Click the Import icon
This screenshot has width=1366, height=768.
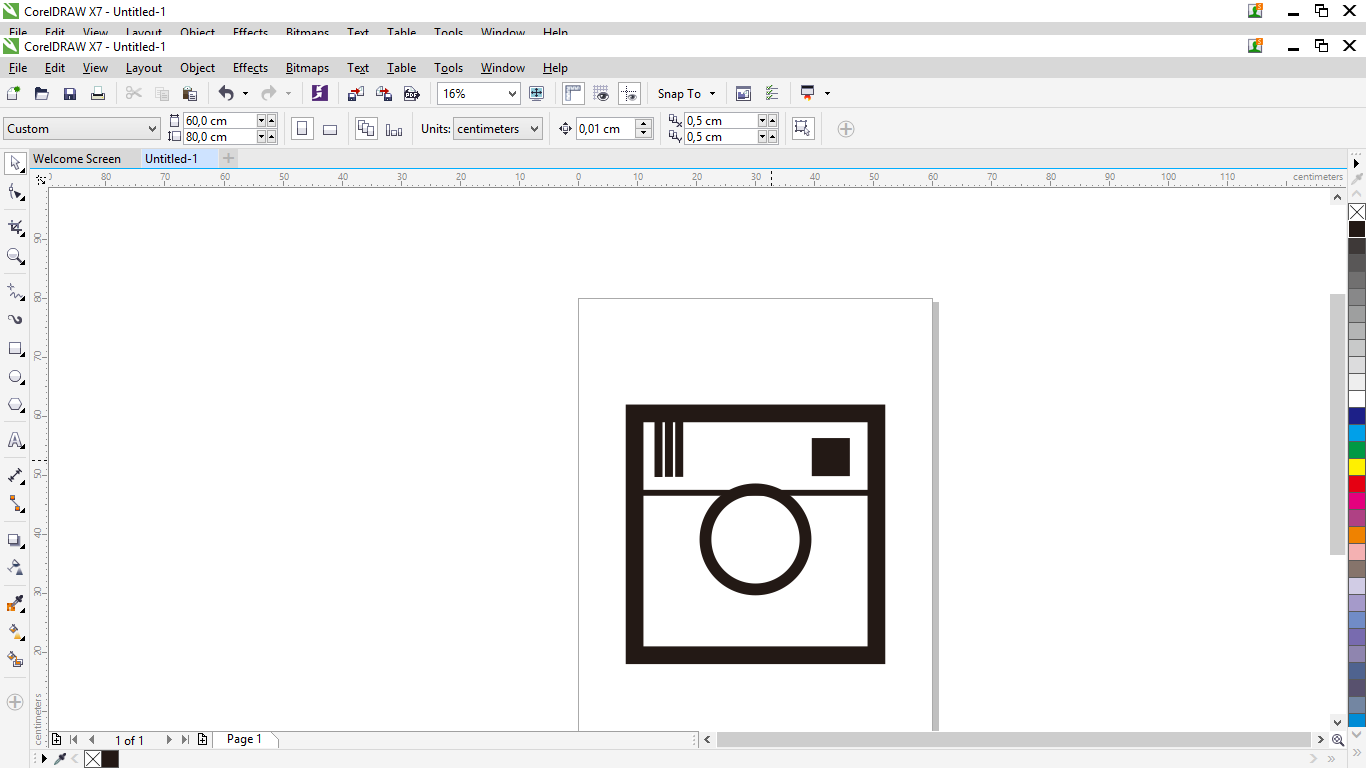(355, 93)
